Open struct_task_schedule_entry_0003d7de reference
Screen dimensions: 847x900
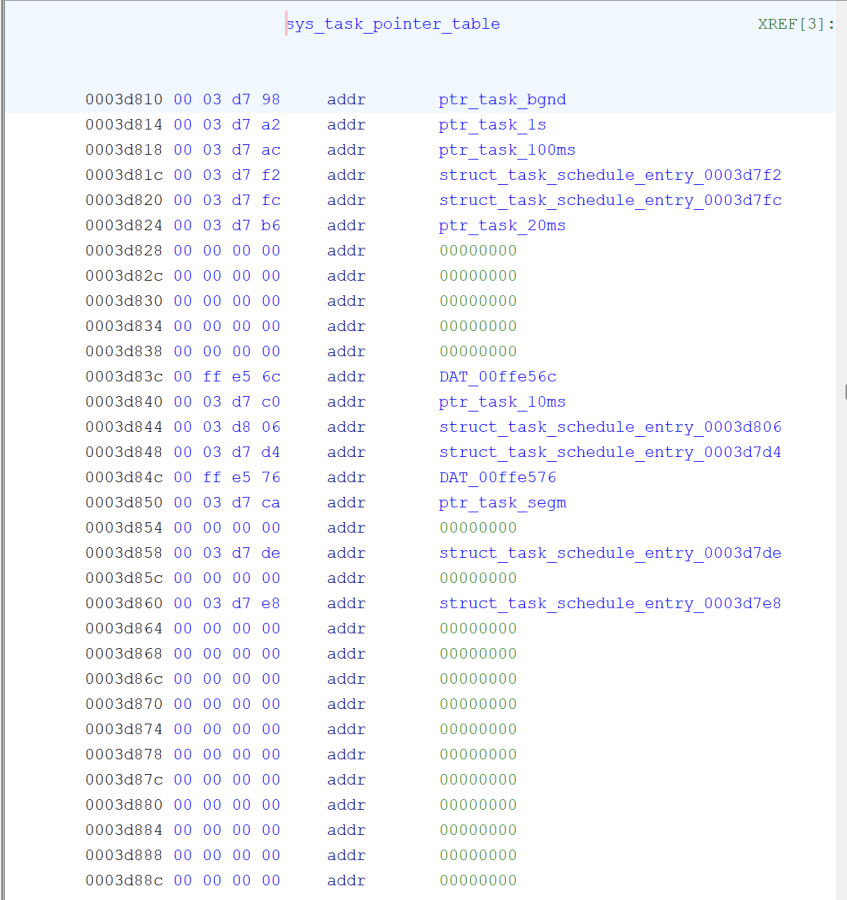click(610, 553)
